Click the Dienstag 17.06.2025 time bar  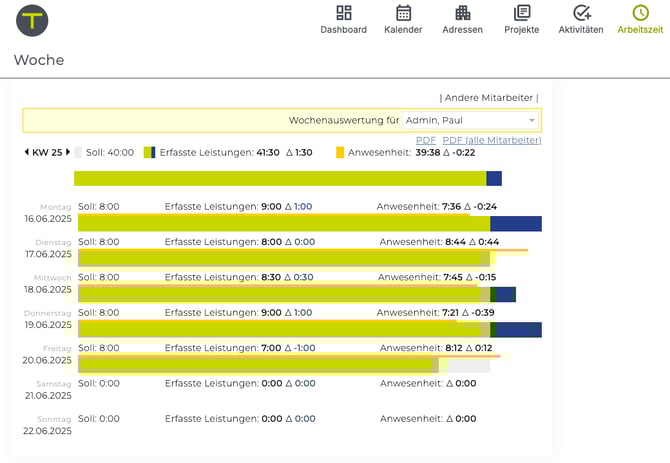click(284, 258)
